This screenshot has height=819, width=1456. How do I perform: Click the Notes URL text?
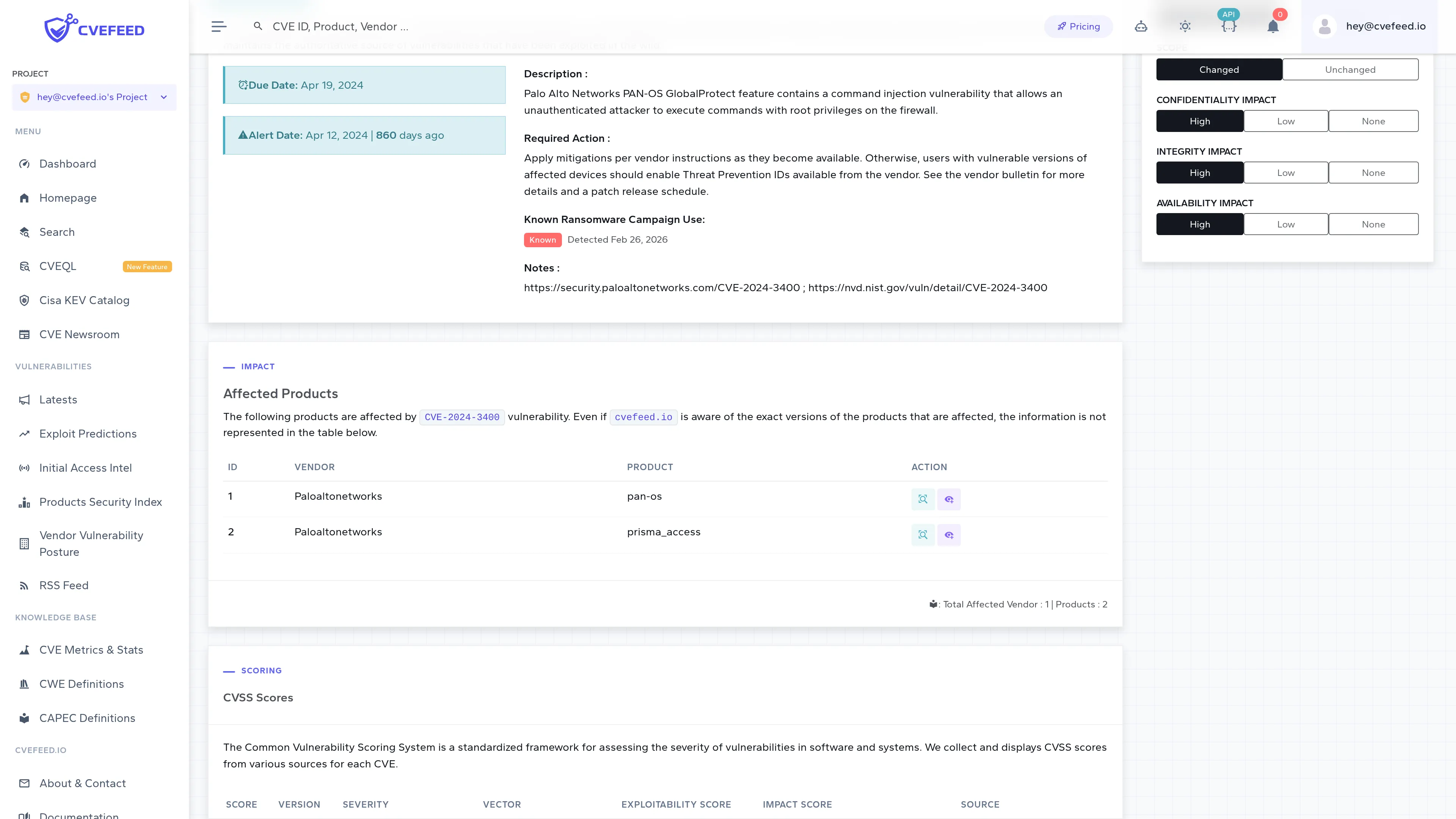click(786, 288)
